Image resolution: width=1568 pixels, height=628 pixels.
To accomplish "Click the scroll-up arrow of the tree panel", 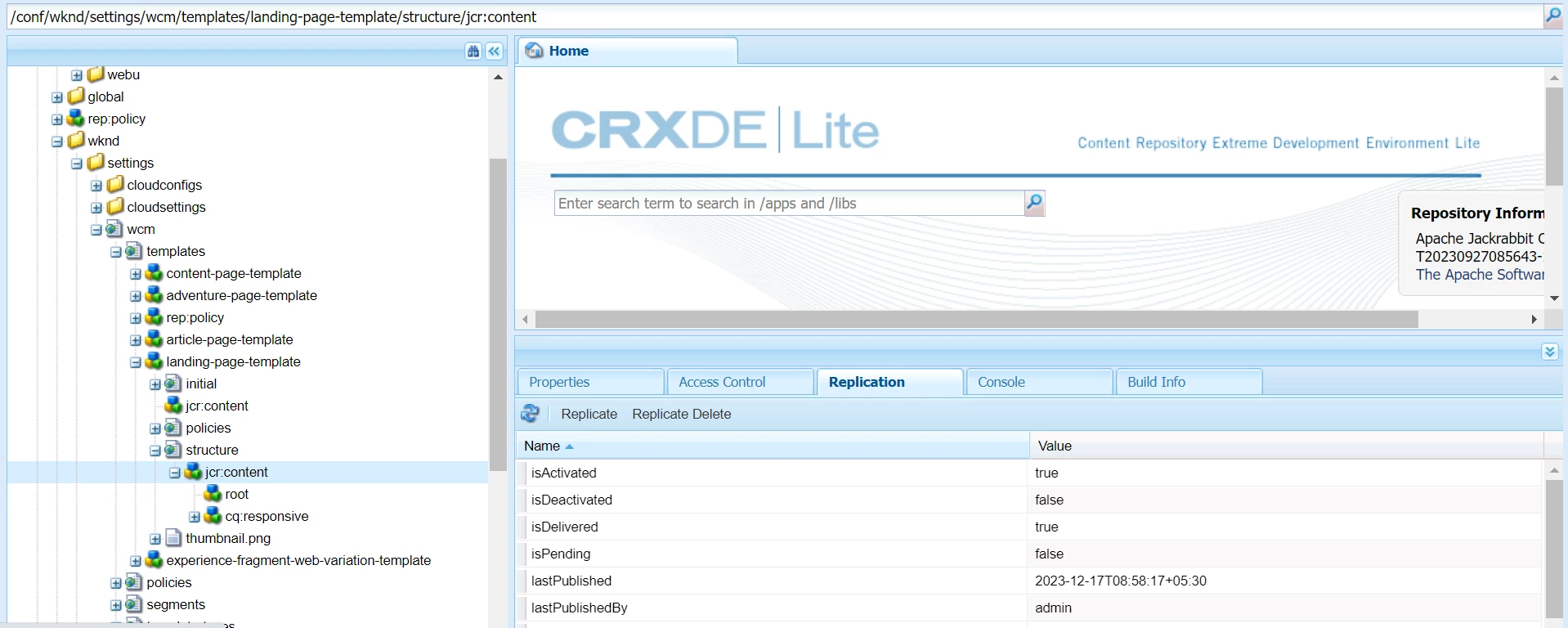I will (498, 77).
